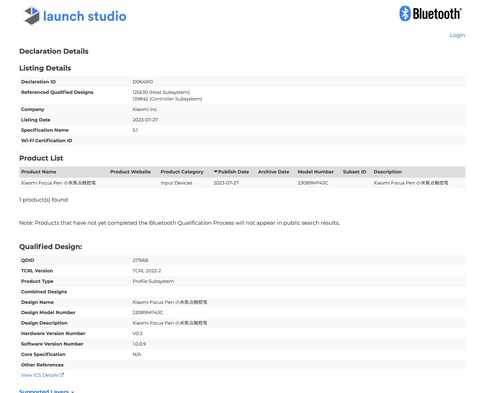Select Listing Date value 2023-07-27
The width and height of the screenshot is (480, 393).
(x=145, y=120)
